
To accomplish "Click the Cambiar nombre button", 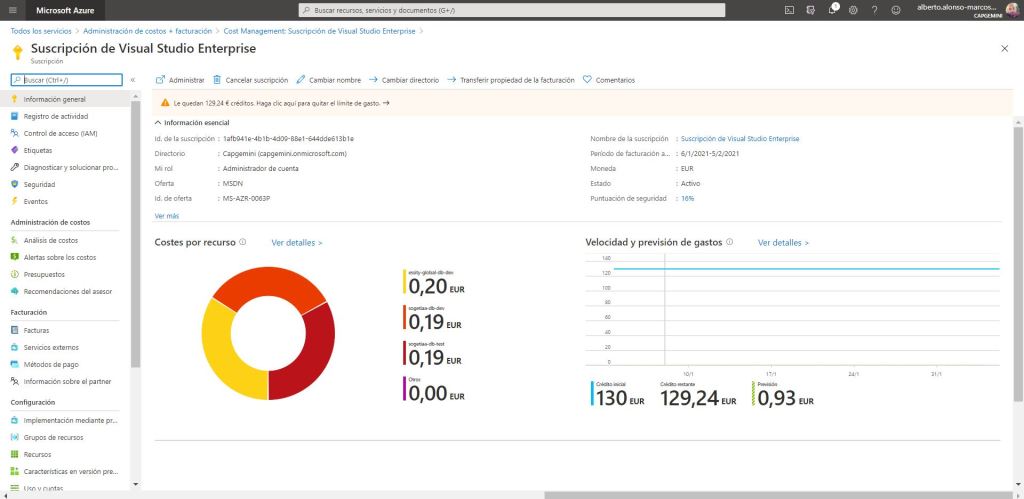I will point(329,80).
